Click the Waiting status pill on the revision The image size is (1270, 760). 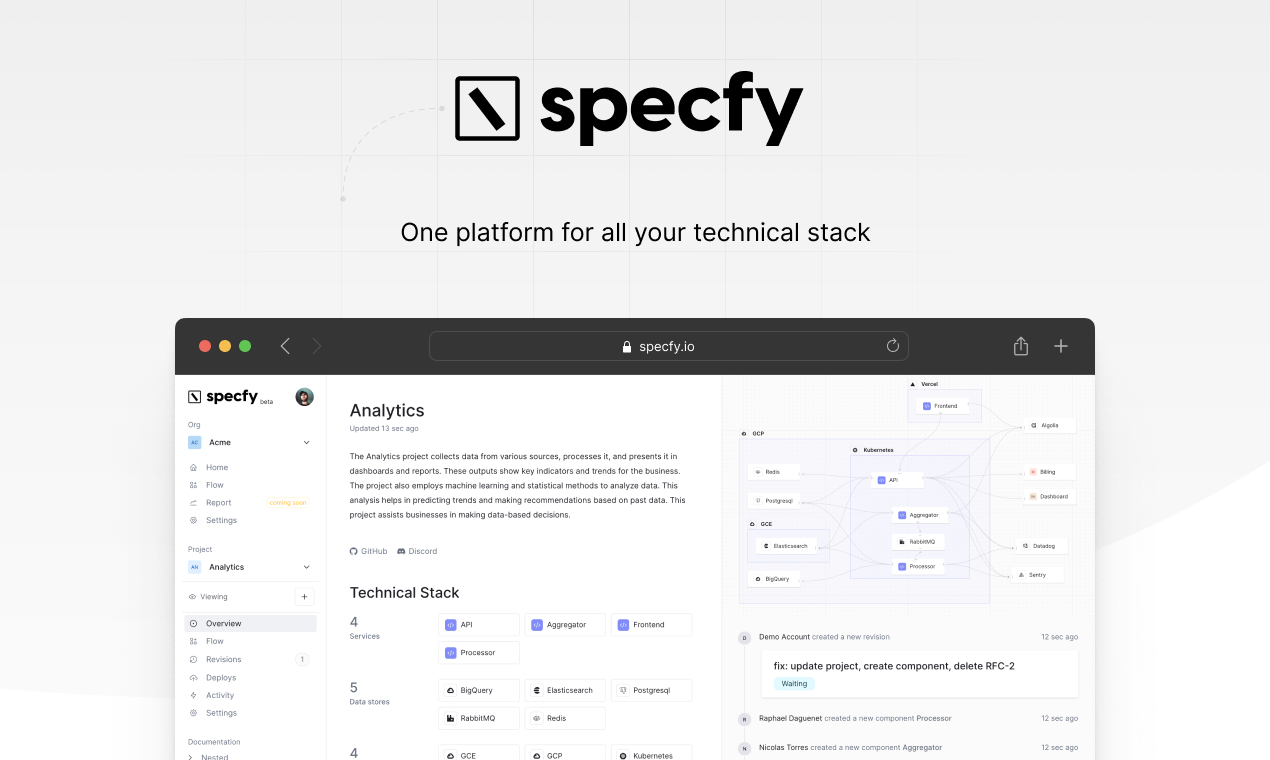[793, 683]
